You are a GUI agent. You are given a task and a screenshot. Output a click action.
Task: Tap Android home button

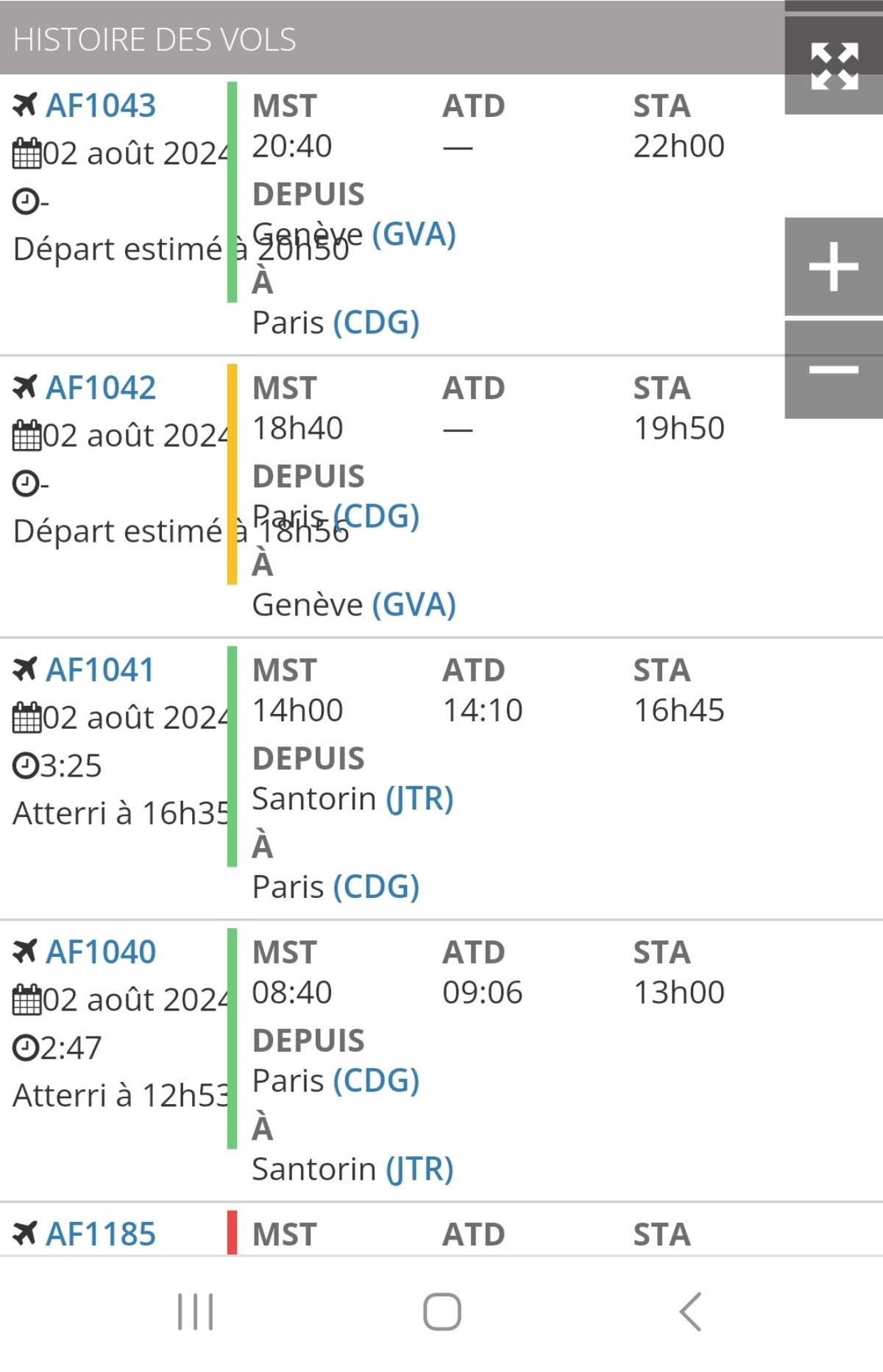point(442,1312)
